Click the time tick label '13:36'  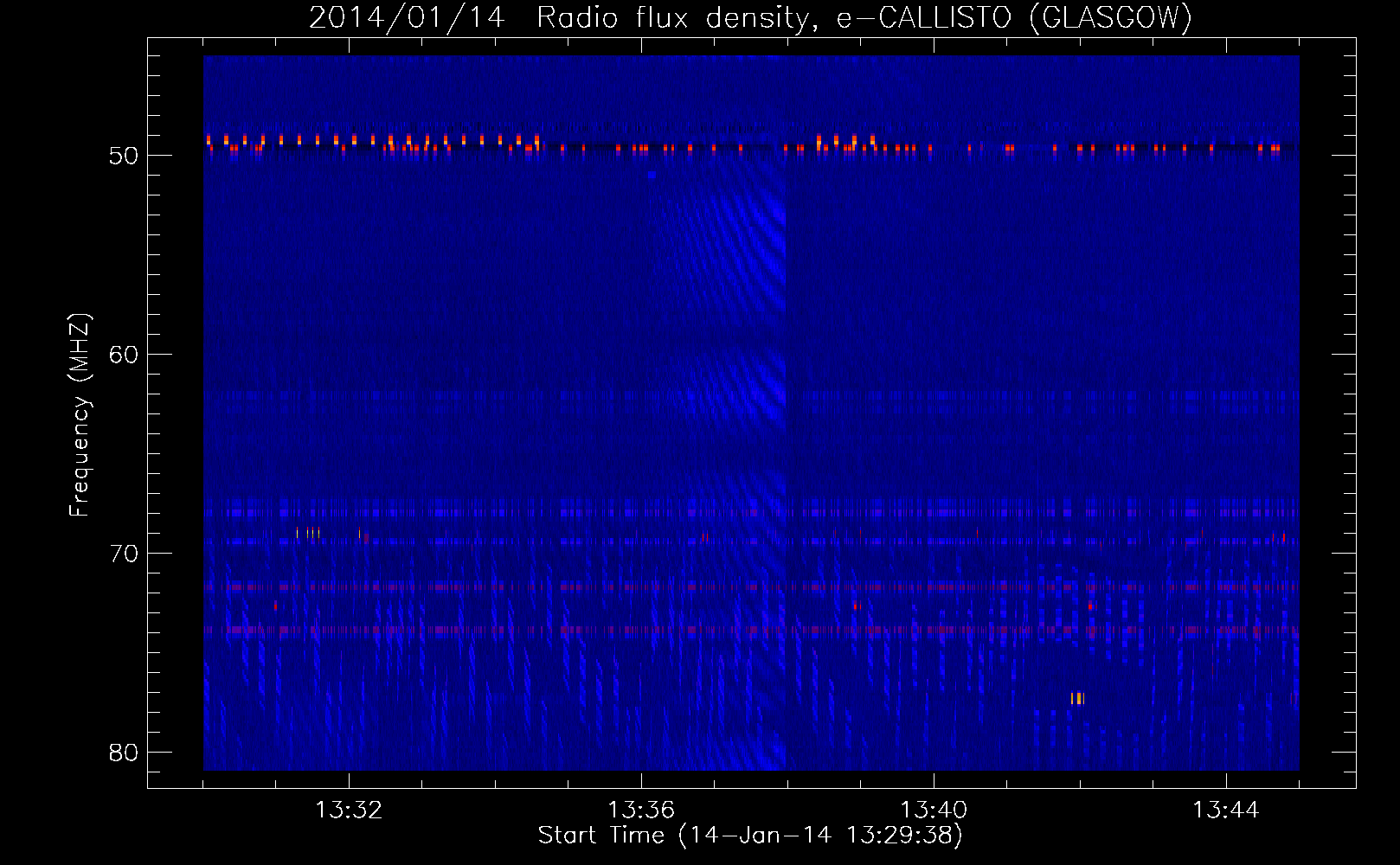pos(641,811)
